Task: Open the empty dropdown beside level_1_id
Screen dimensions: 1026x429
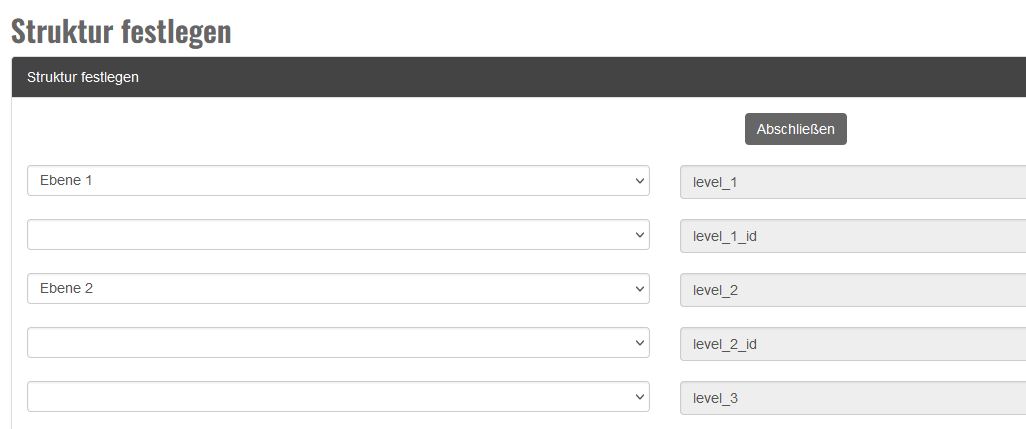Action: (x=337, y=235)
